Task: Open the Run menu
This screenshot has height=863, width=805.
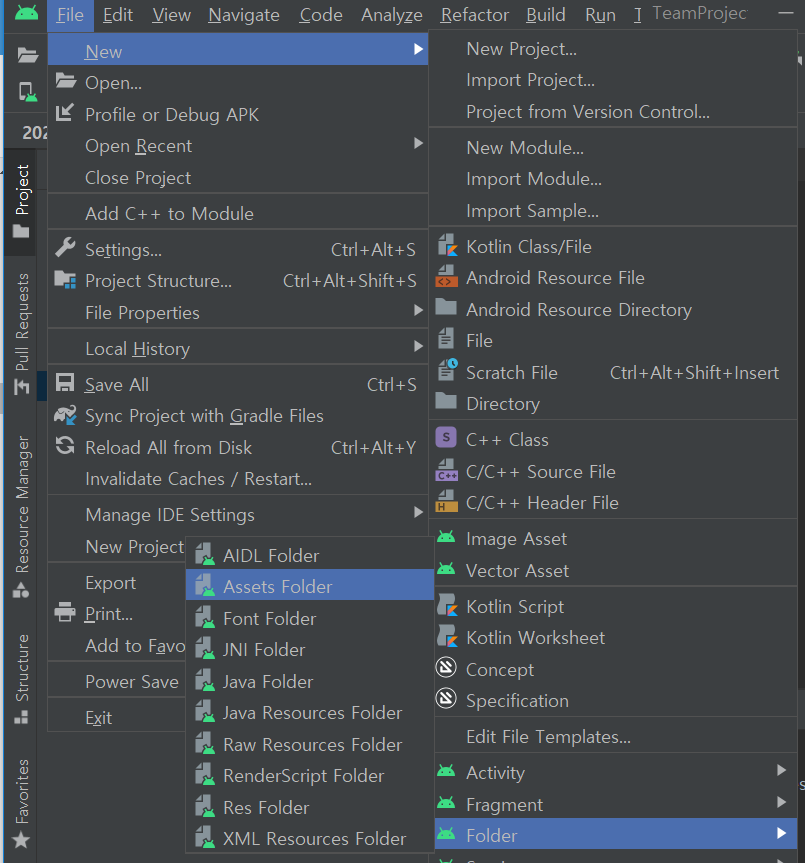Action: (x=600, y=15)
